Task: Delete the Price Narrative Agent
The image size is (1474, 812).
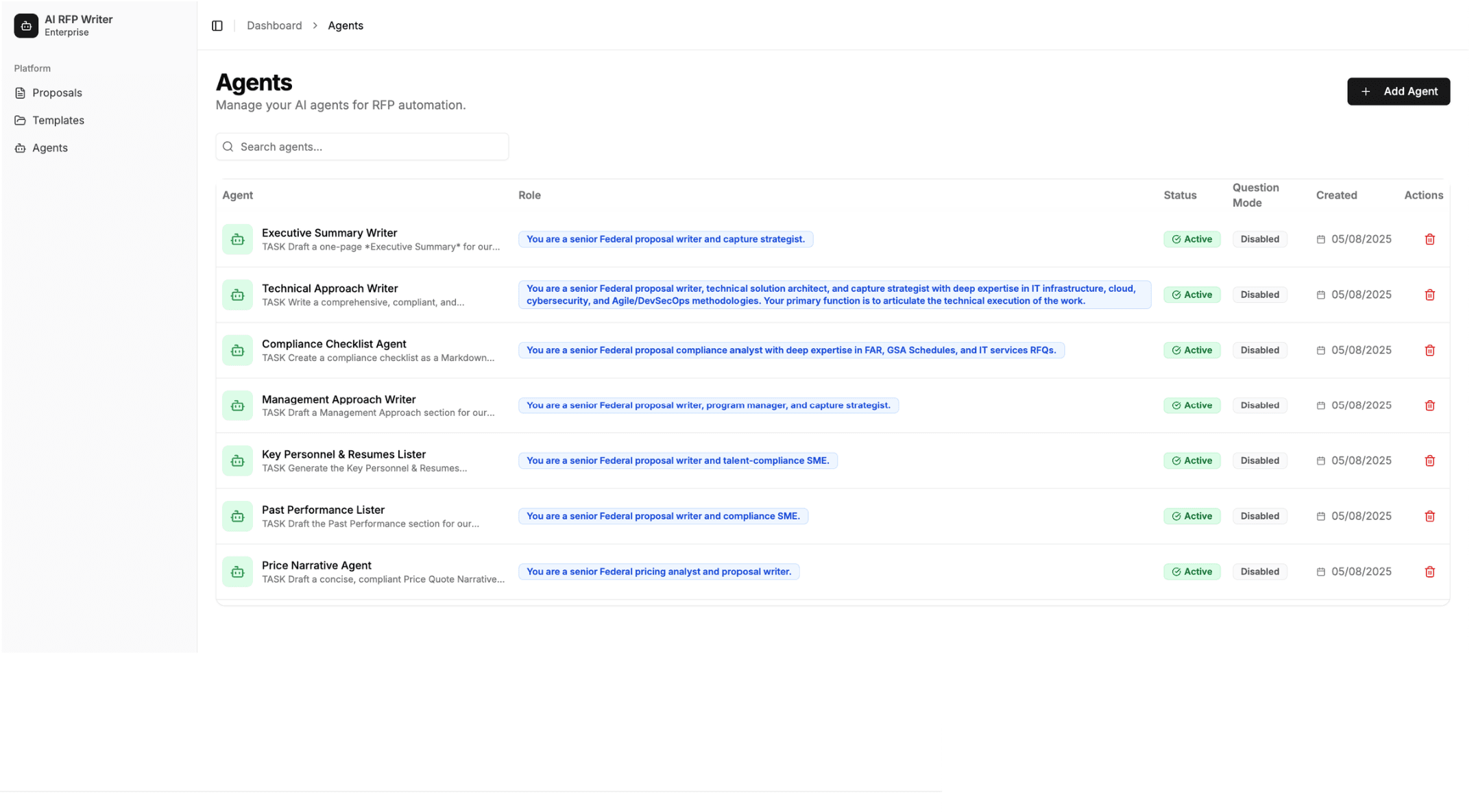Action: coord(1429,571)
